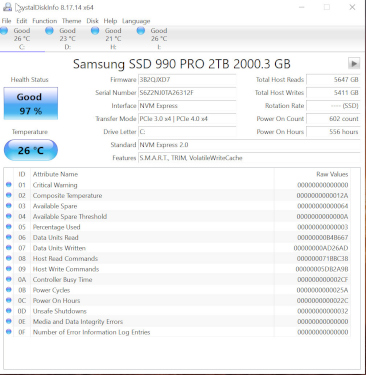
Task: Click the Firmware field 3B2QJXD7
Action: 187,80
